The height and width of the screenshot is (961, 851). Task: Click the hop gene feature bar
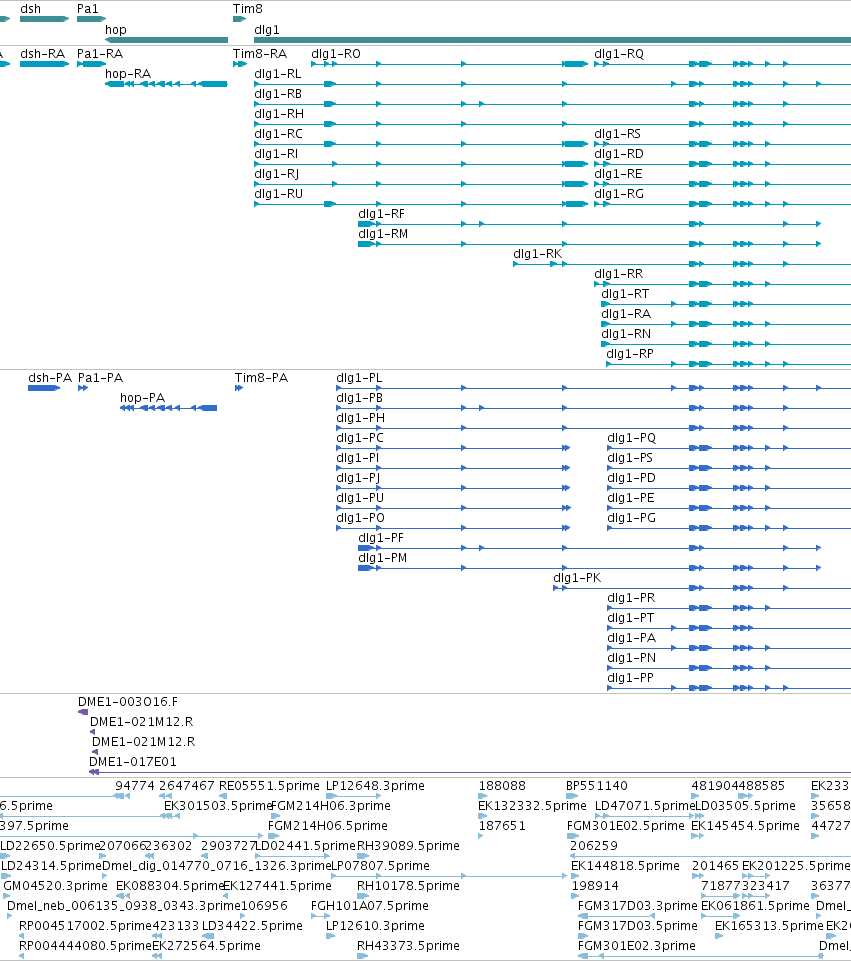(x=167, y=40)
